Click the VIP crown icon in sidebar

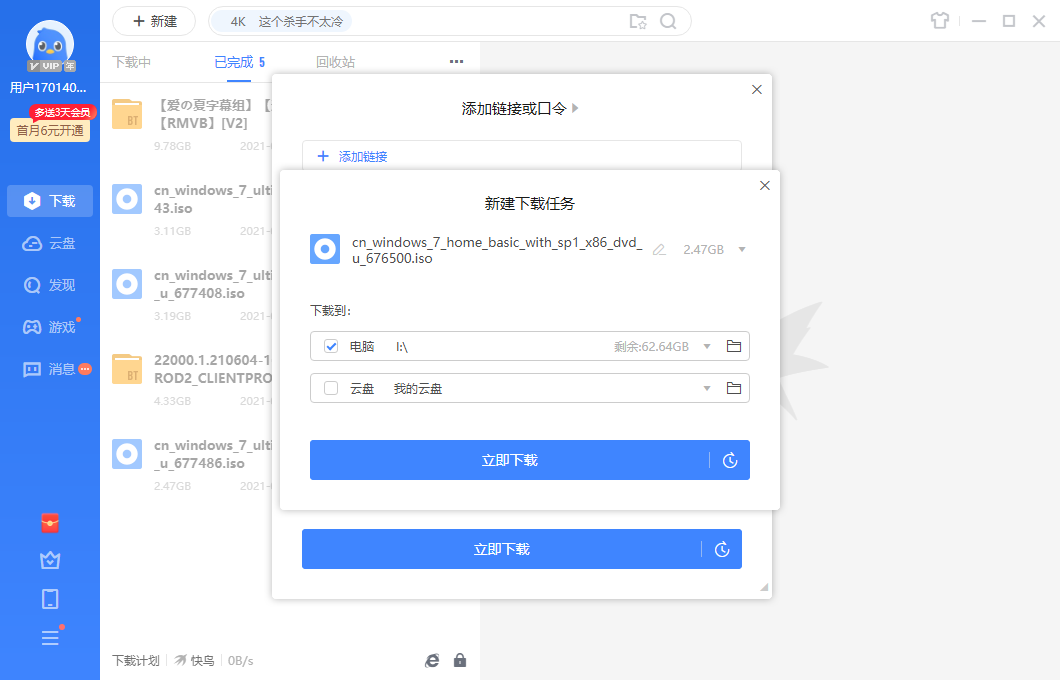(49, 560)
